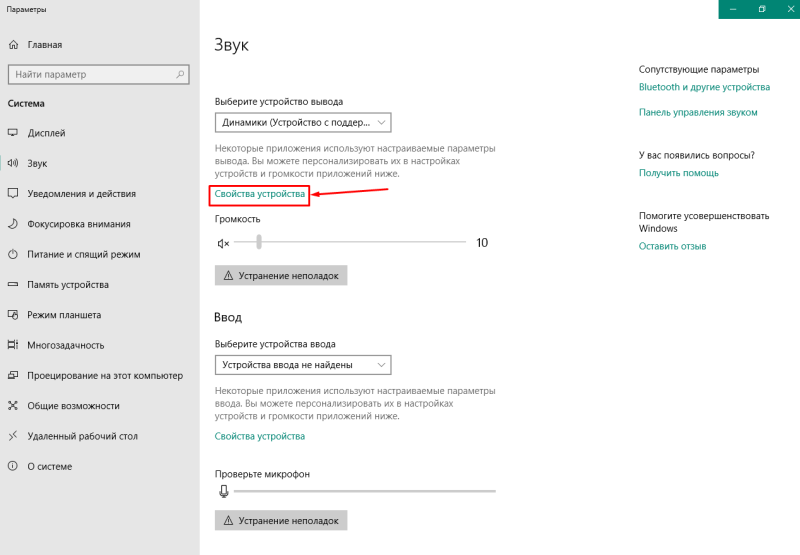This screenshot has width=800, height=555.
Task: Click the Home icon beside Главная
Action: 13,45
